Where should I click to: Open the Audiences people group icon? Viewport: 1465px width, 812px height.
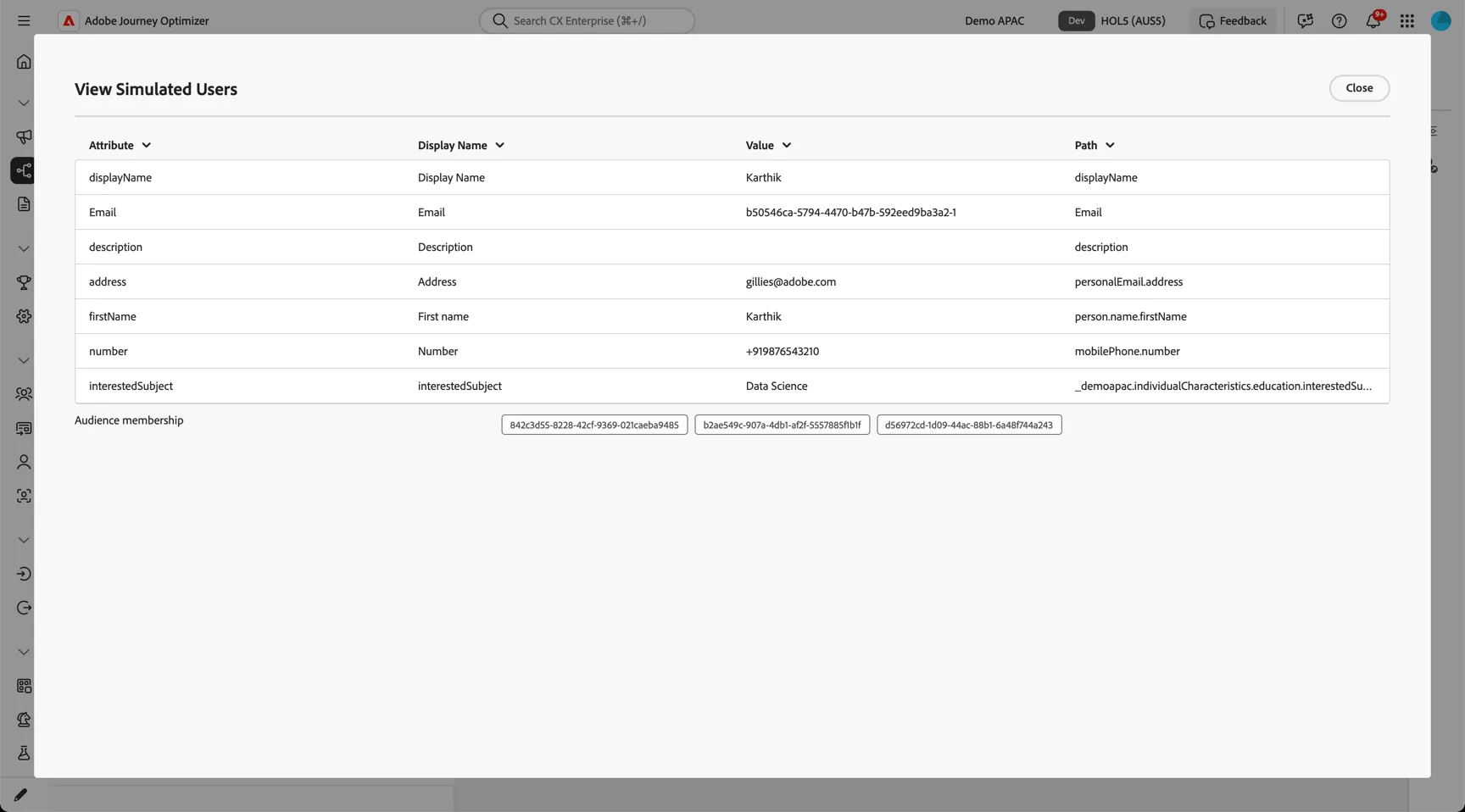[x=24, y=394]
